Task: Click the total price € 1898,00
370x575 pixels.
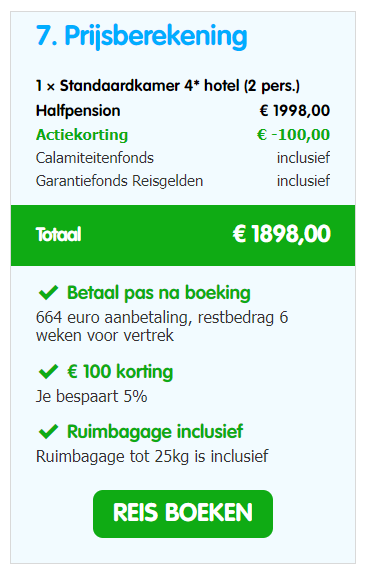Action: coord(282,234)
